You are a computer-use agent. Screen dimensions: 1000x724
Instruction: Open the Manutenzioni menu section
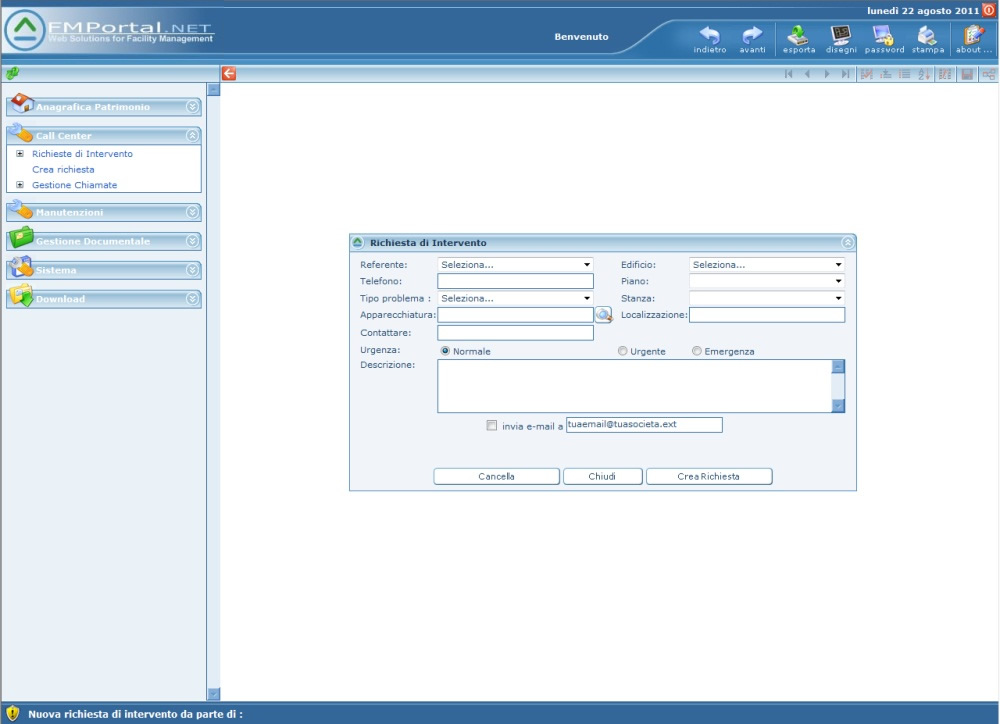[104, 212]
